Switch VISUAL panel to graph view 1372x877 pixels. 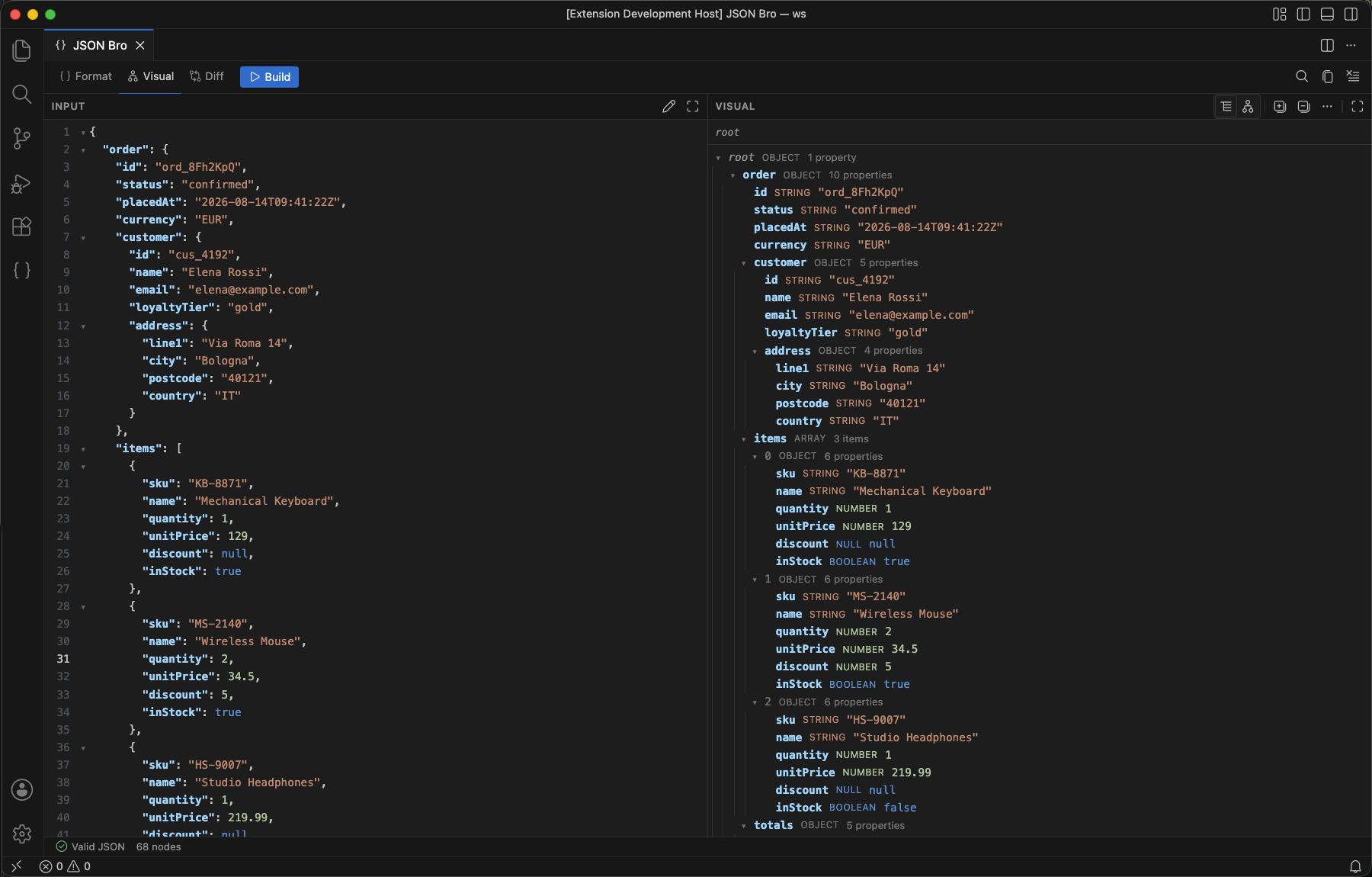pos(1248,107)
